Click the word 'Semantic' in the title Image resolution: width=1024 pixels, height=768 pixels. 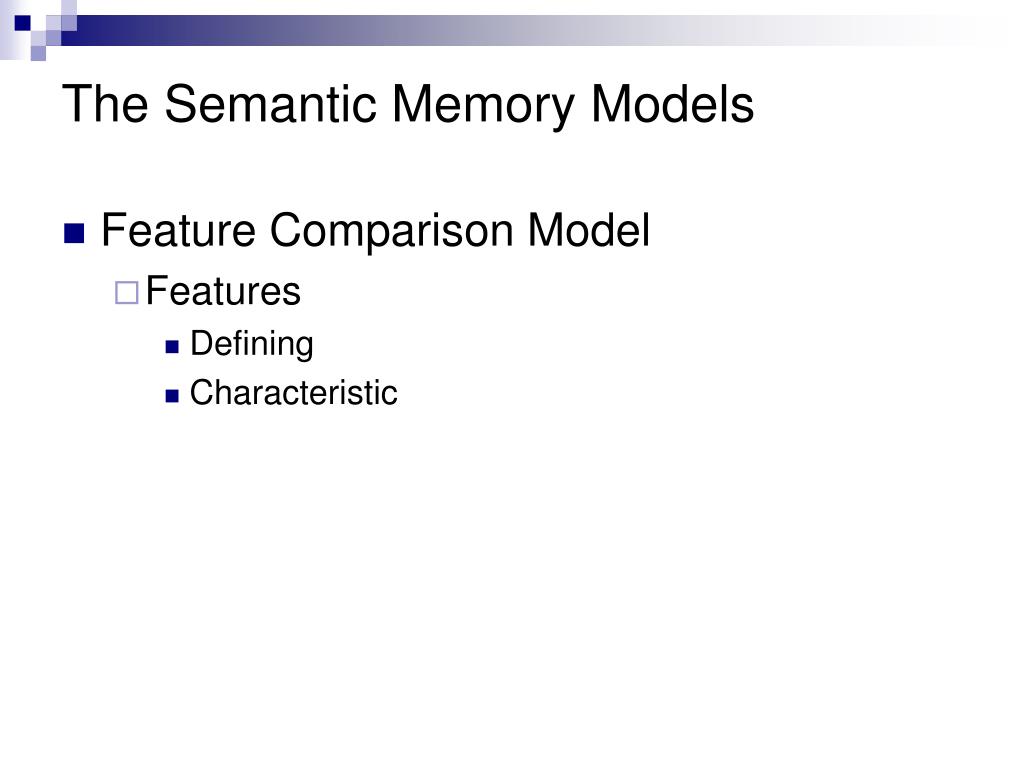pos(270,104)
